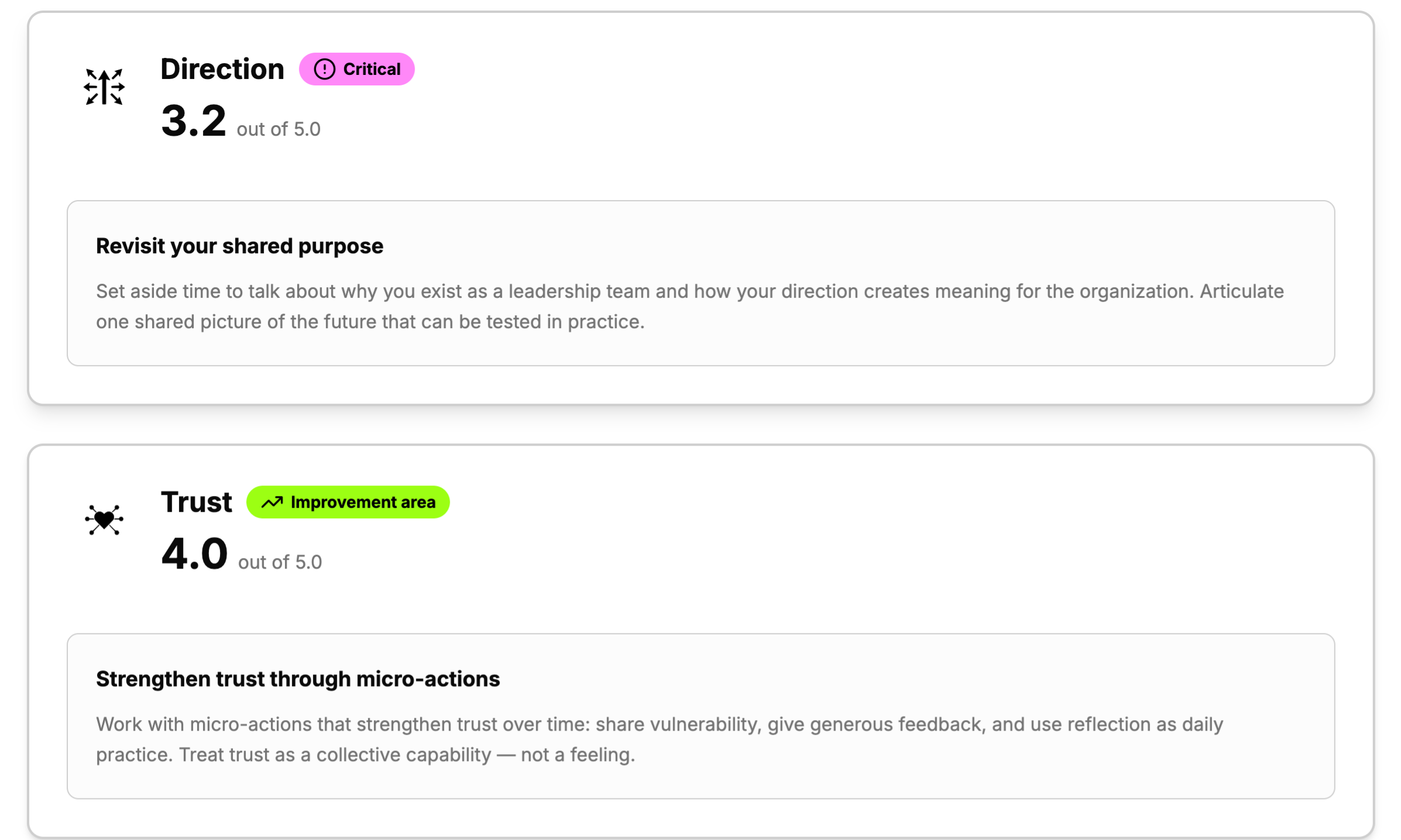Screen dimensions: 1401x840
Task: Select the green Improvement area badge
Action: pyautogui.click(x=348, y=502)
